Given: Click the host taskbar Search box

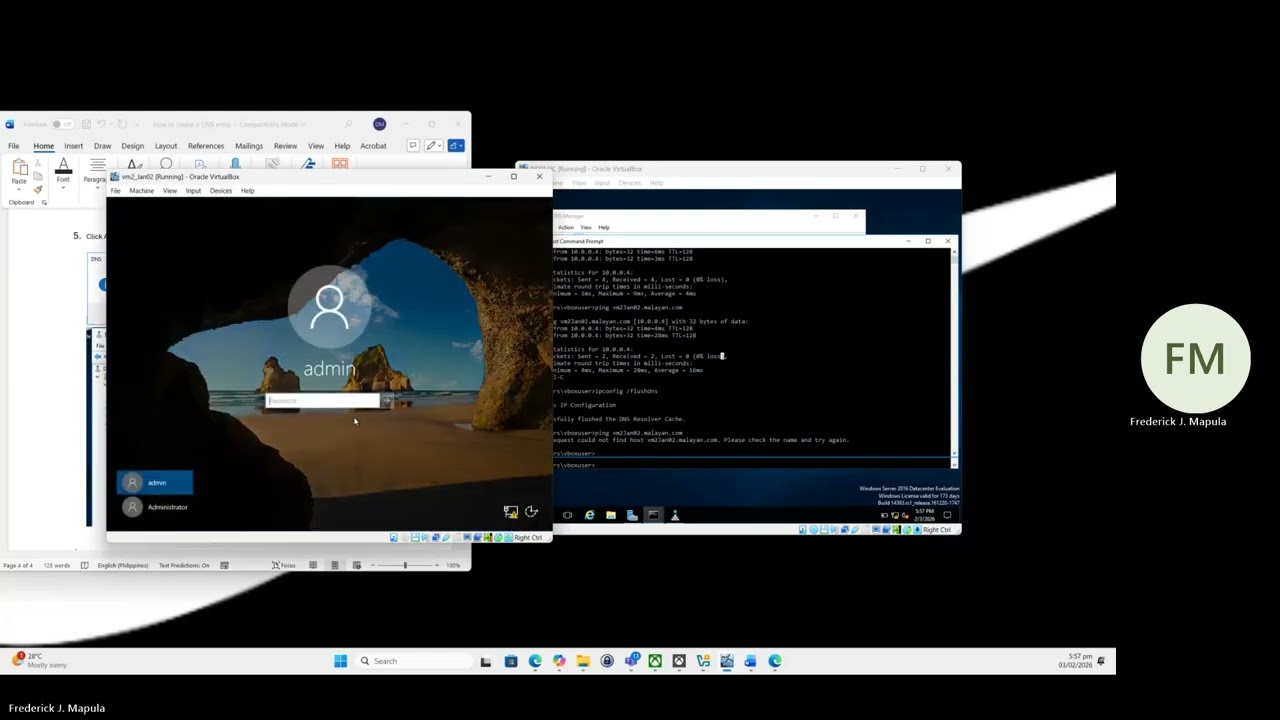Looking at the screenshot, I should click(x=412, y=661).
